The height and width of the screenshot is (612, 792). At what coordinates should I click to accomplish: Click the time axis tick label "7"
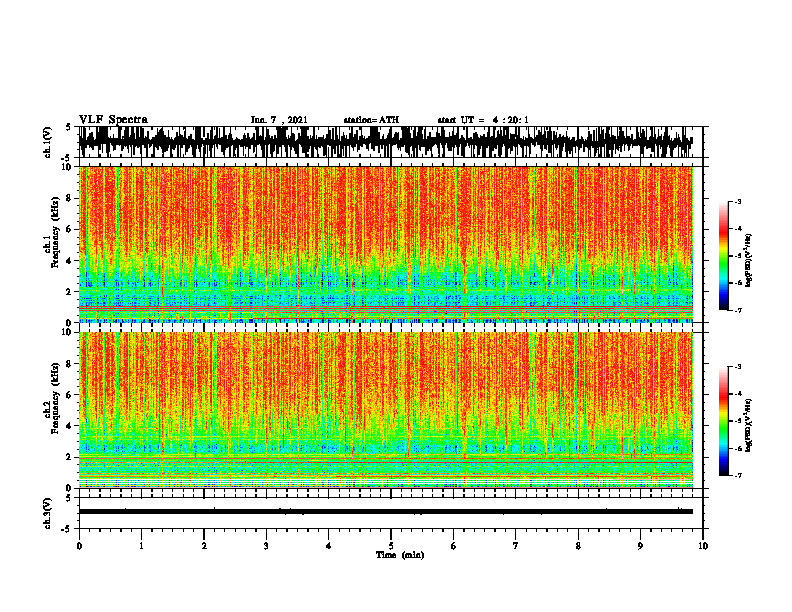click(516, 546)
